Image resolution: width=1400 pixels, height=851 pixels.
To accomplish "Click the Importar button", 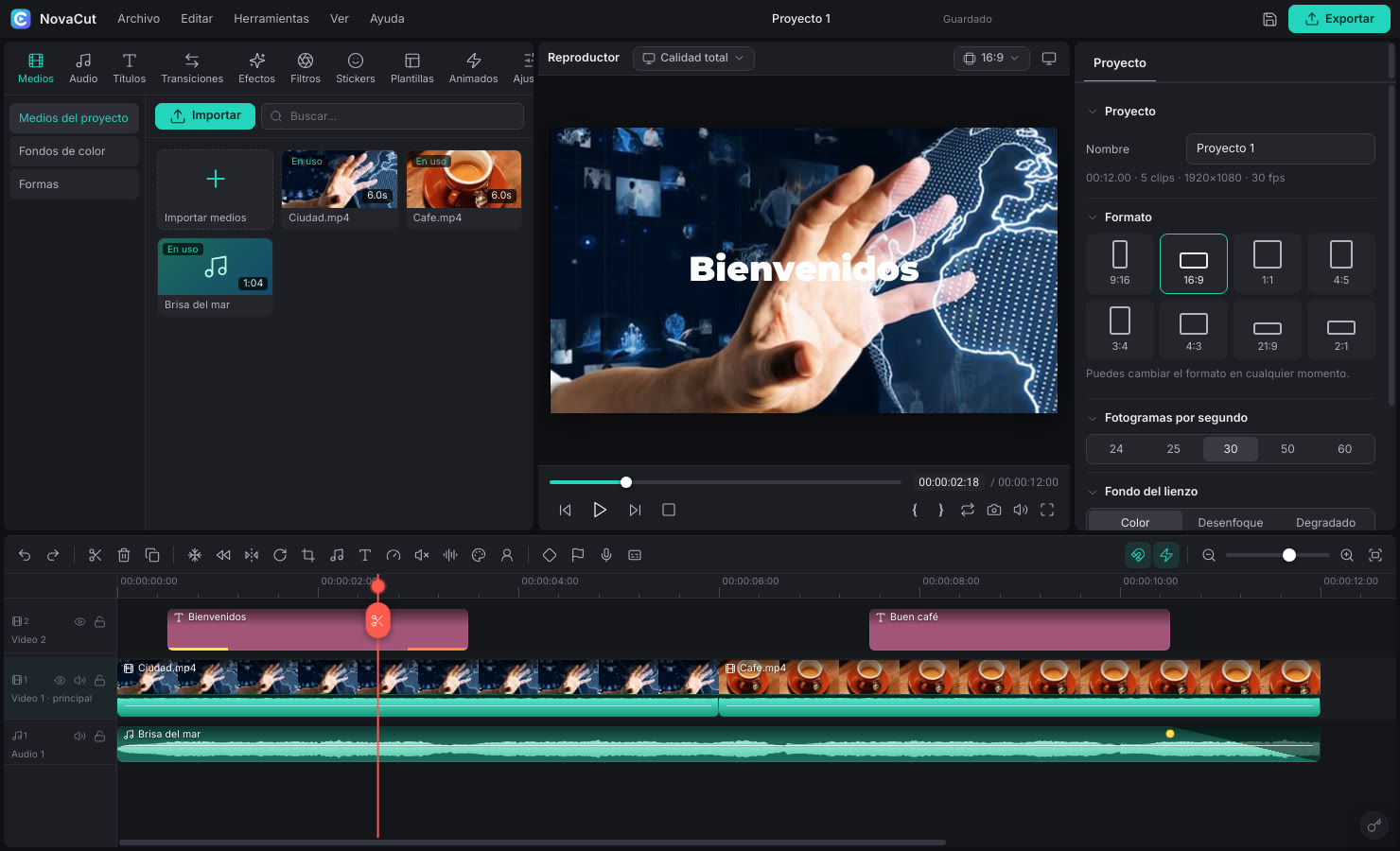I will 205,115.
